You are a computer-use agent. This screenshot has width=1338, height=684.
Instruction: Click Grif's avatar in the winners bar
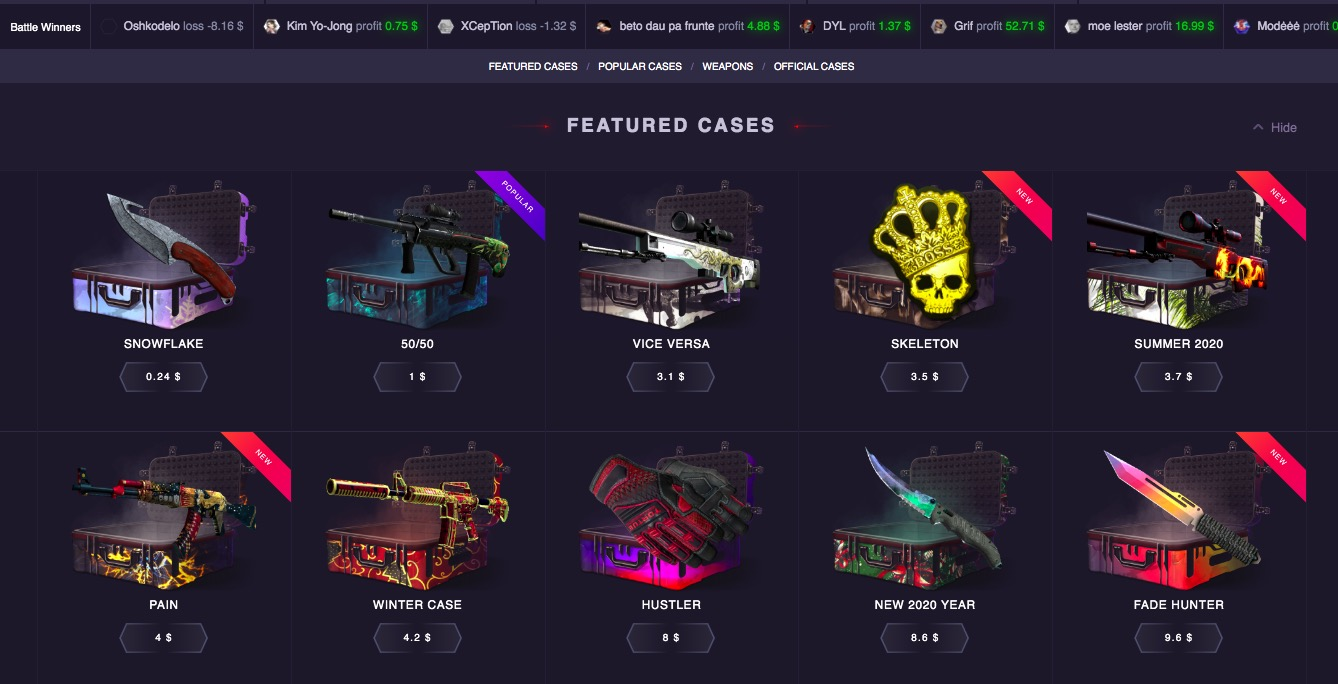point(938,26)
